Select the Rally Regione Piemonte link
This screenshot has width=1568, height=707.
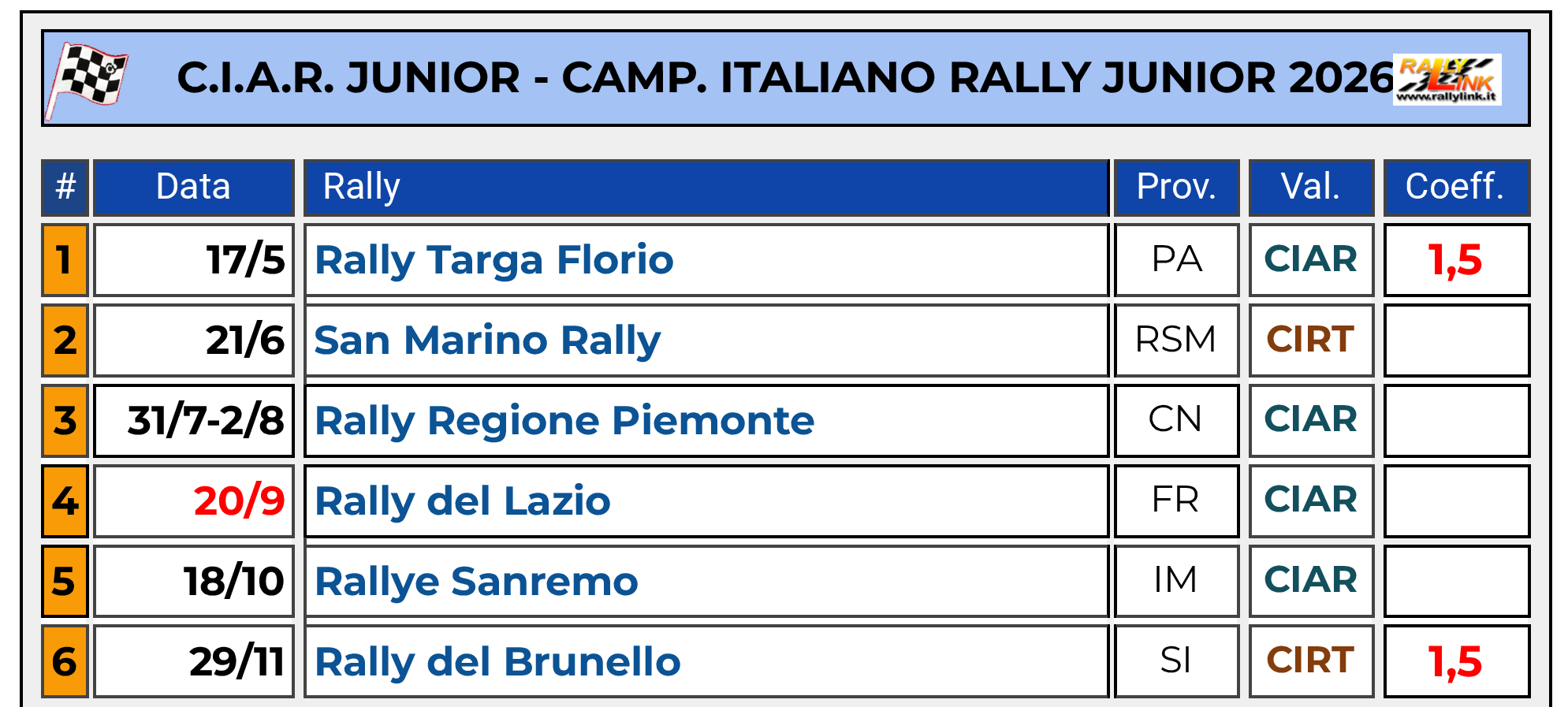(564, 421)
